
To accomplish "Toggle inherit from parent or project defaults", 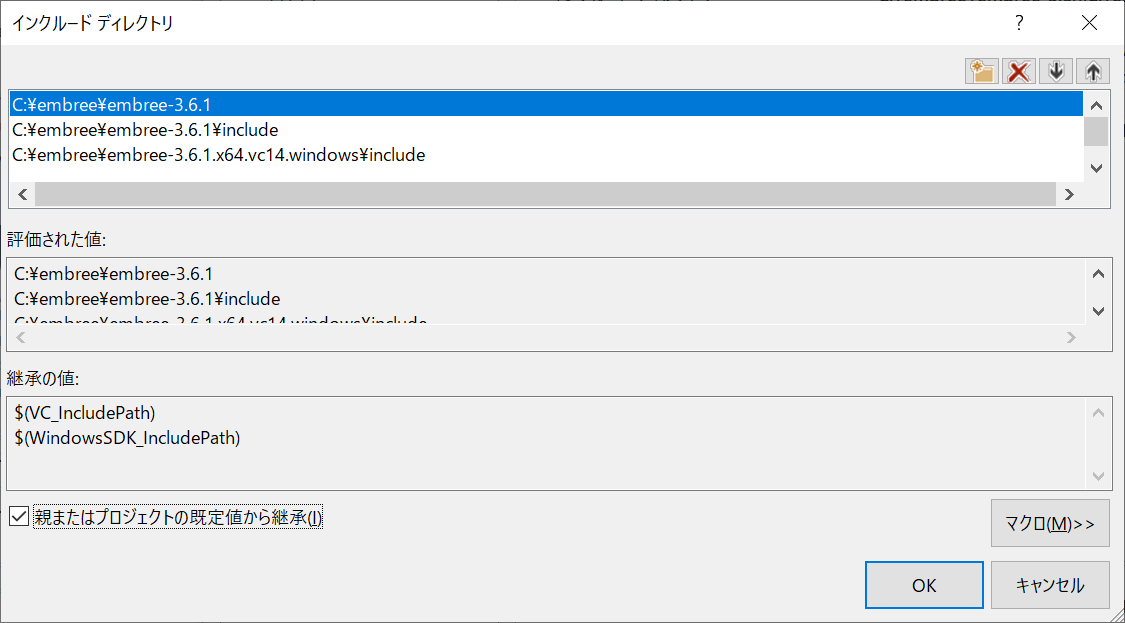I will click(19, 516).
